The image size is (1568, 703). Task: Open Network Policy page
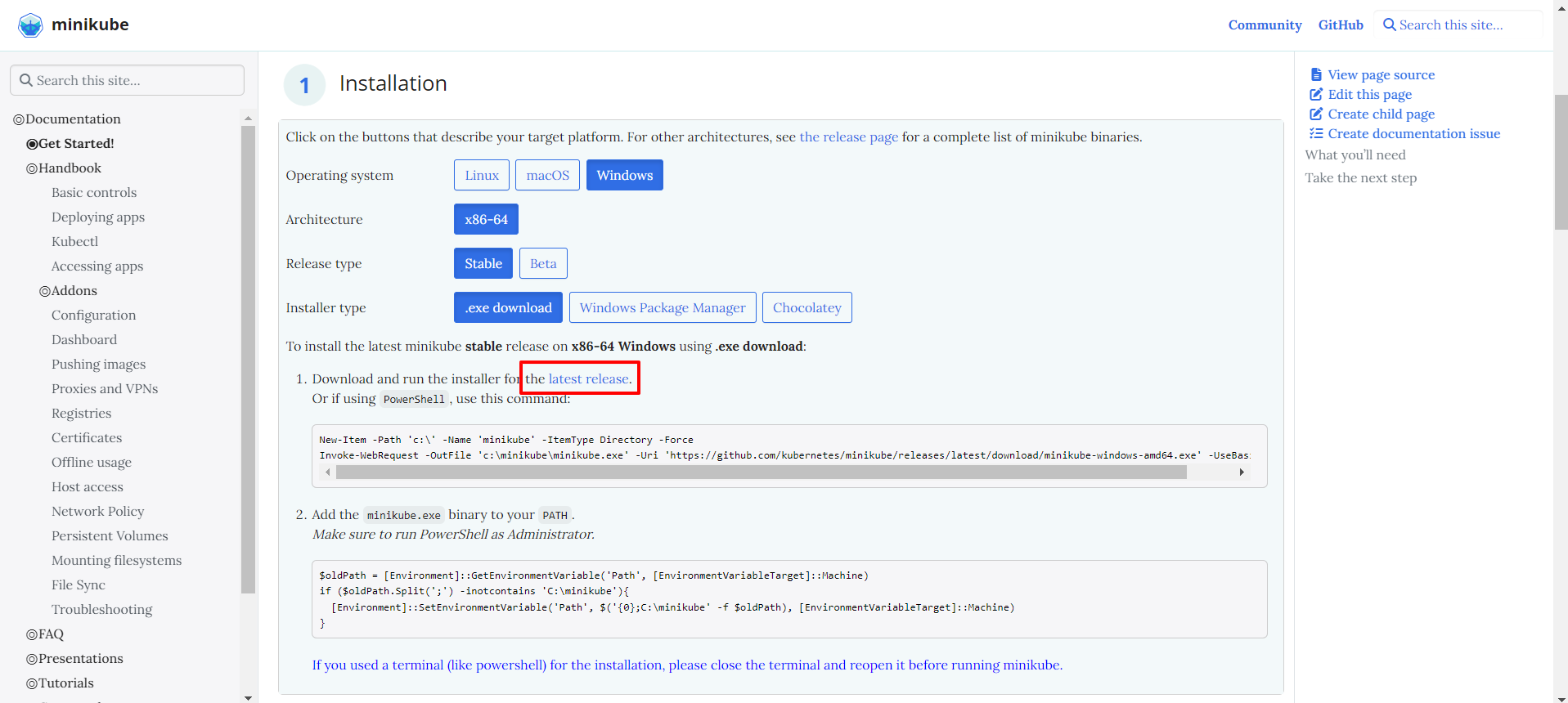point(97,511)
